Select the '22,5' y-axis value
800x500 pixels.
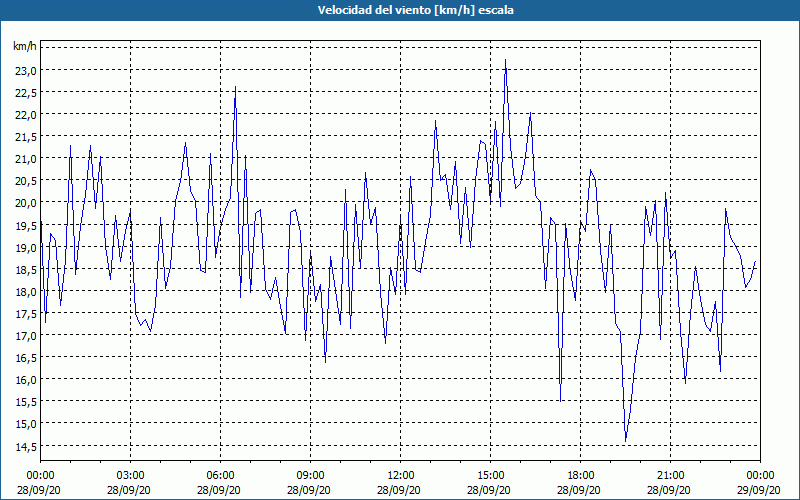pos(27,93)
